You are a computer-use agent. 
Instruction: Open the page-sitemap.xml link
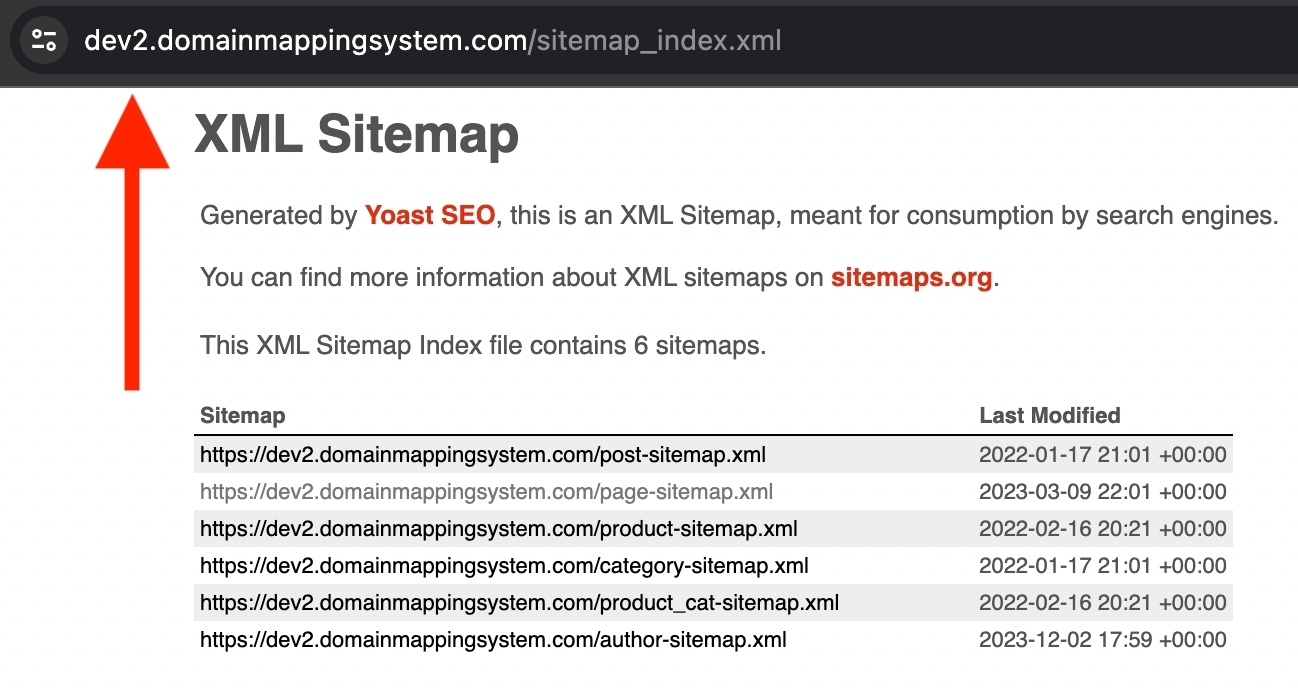tap(486, 492)
